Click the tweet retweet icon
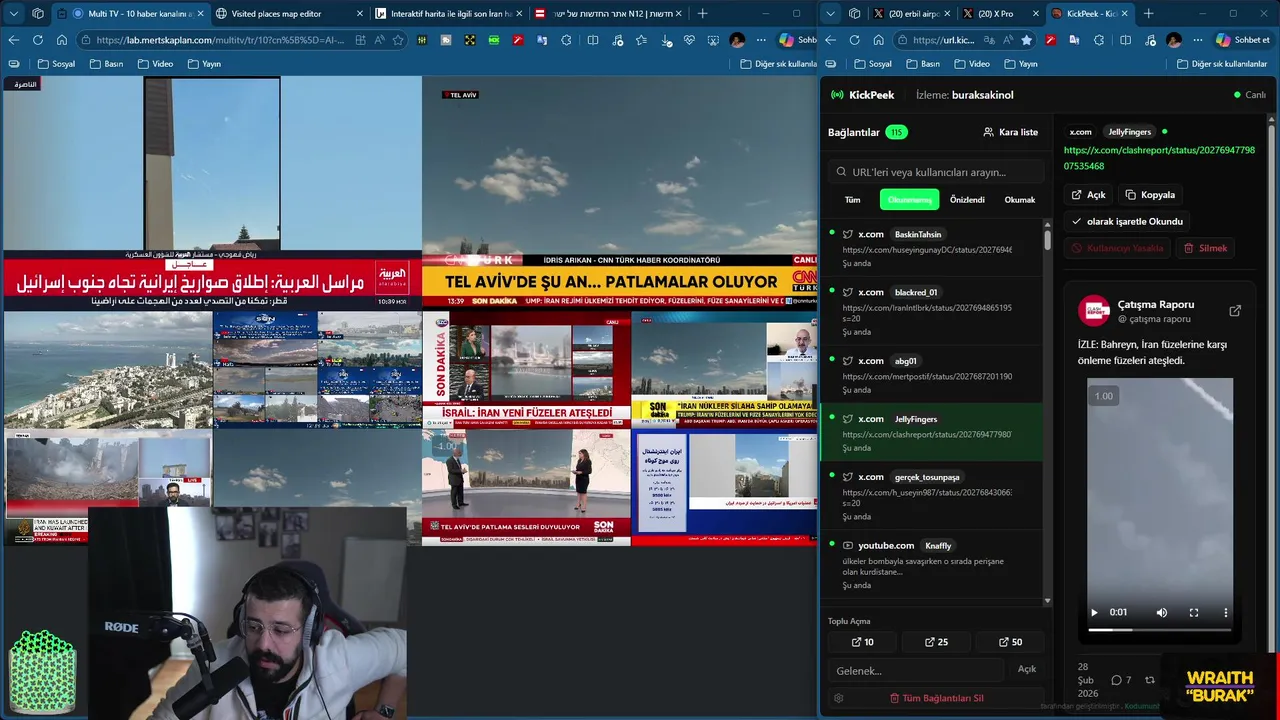The height and width of the screenshot is (720, 1280). (1150, 680)
